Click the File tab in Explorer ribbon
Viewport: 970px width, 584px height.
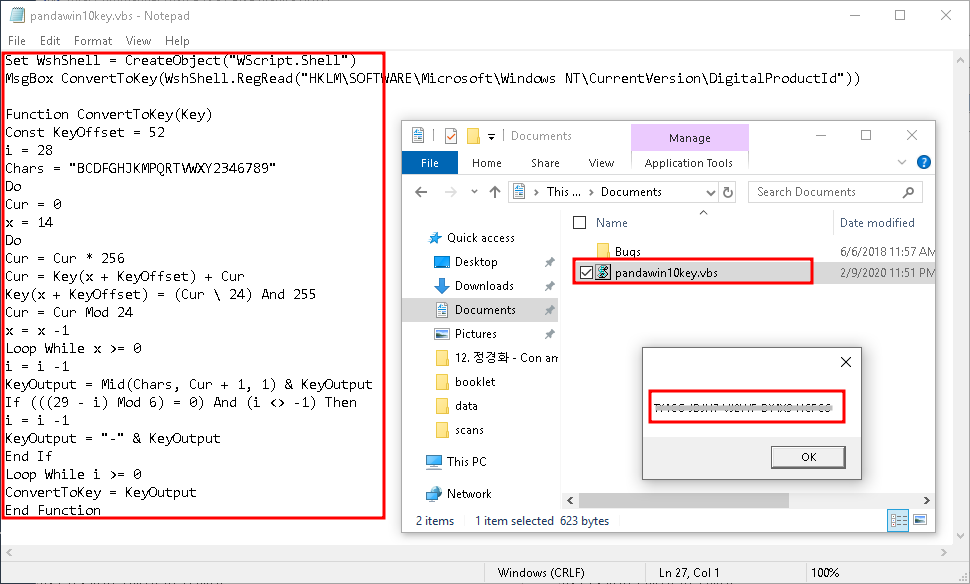(430, 163)
